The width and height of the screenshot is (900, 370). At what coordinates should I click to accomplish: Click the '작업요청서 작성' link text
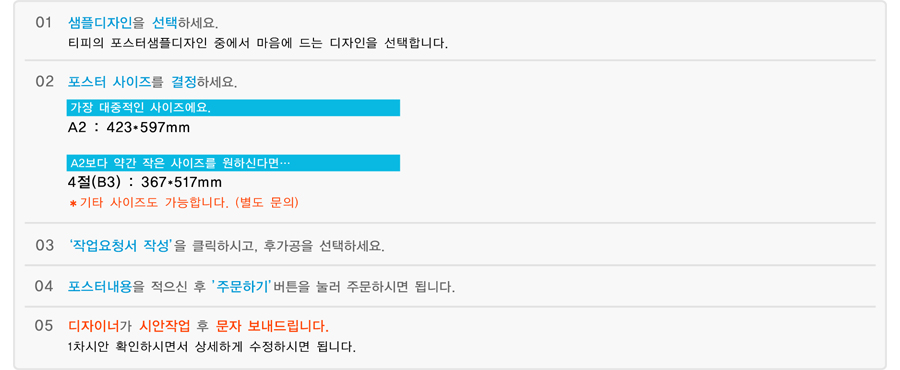(121, 246)
